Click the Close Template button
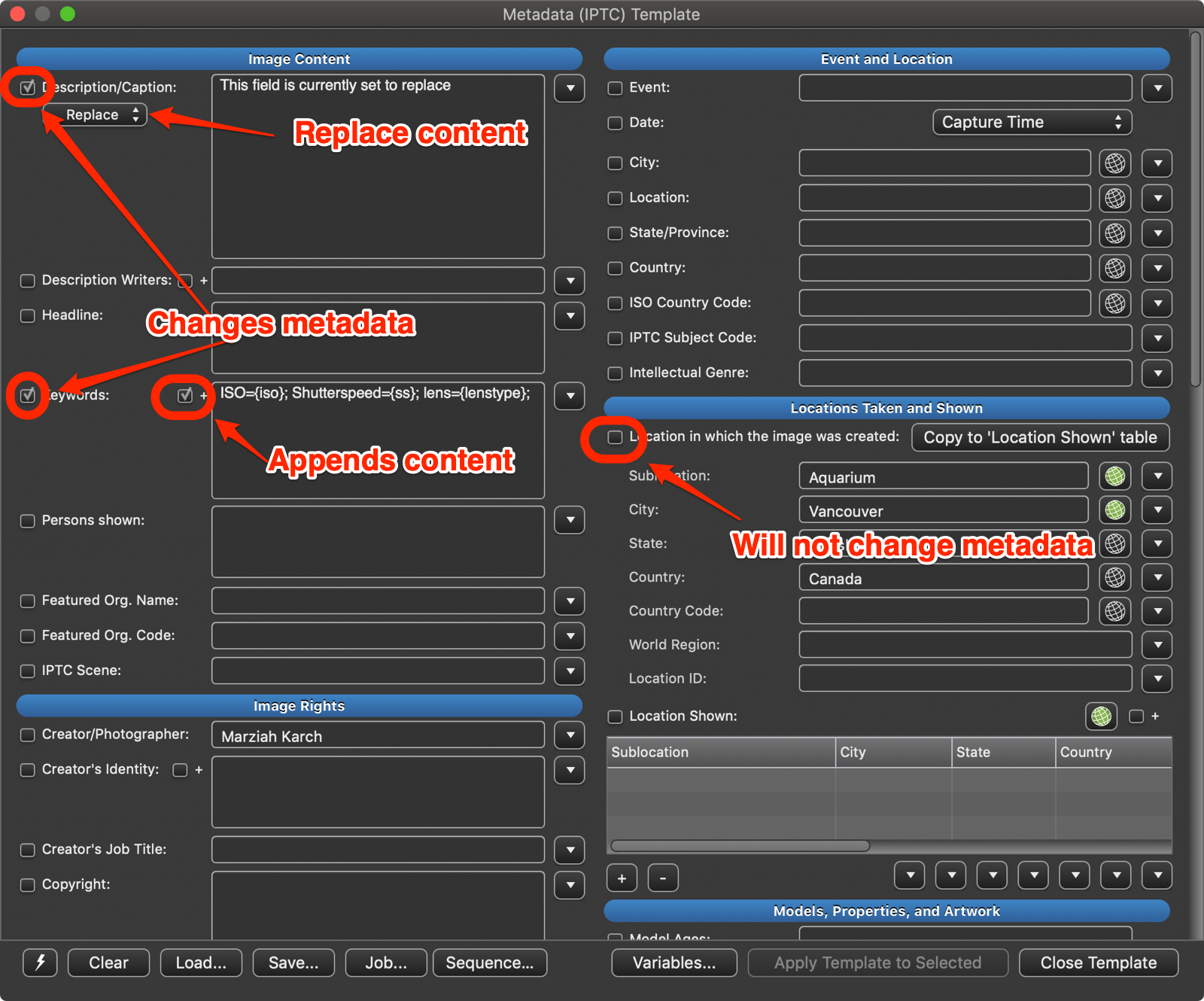 pyautogui.click(x=1099, y=963)
